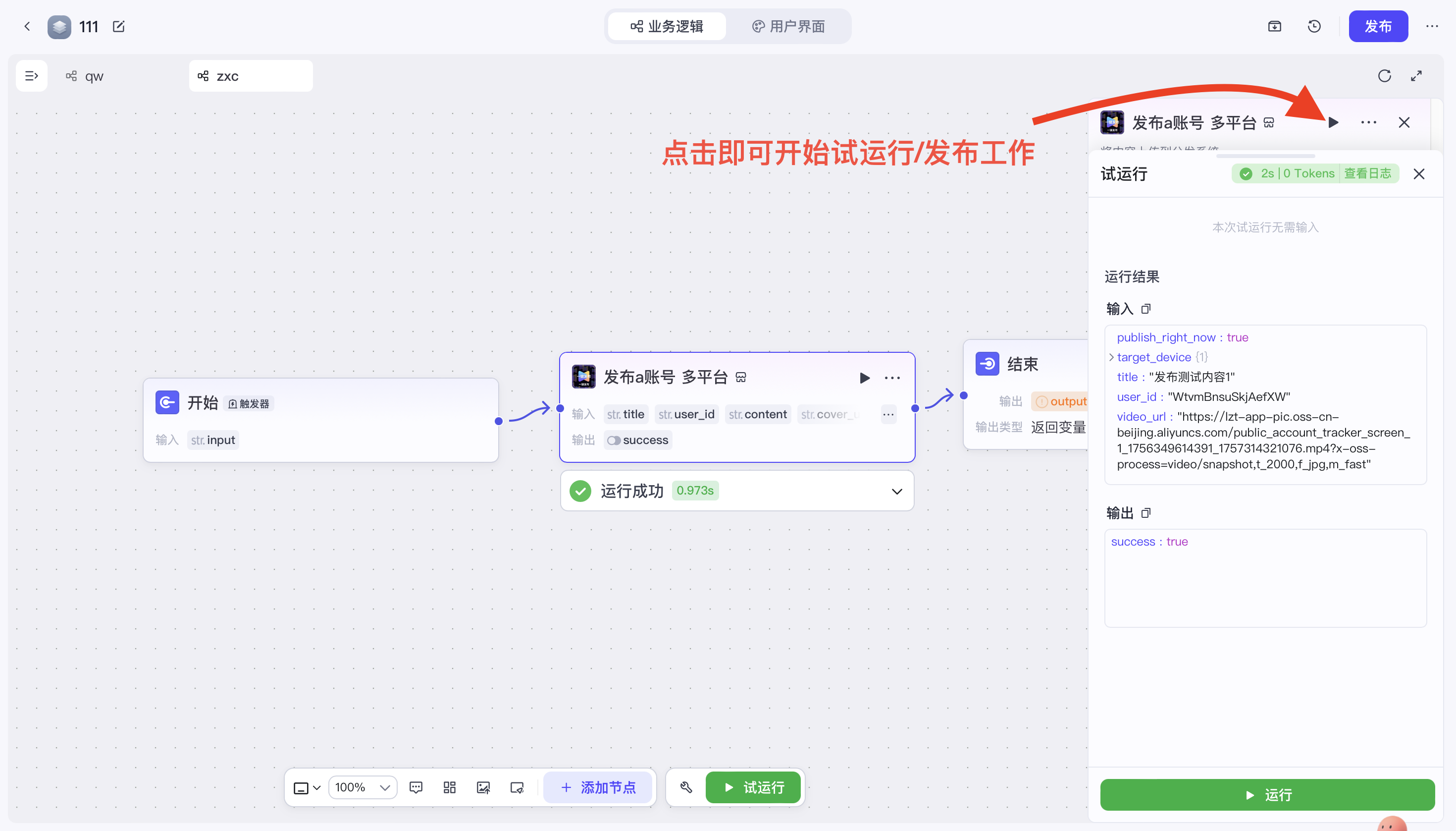1456x831 pixels.
Task: Switch to the 用户界面 tab
Action: point(789,26)
